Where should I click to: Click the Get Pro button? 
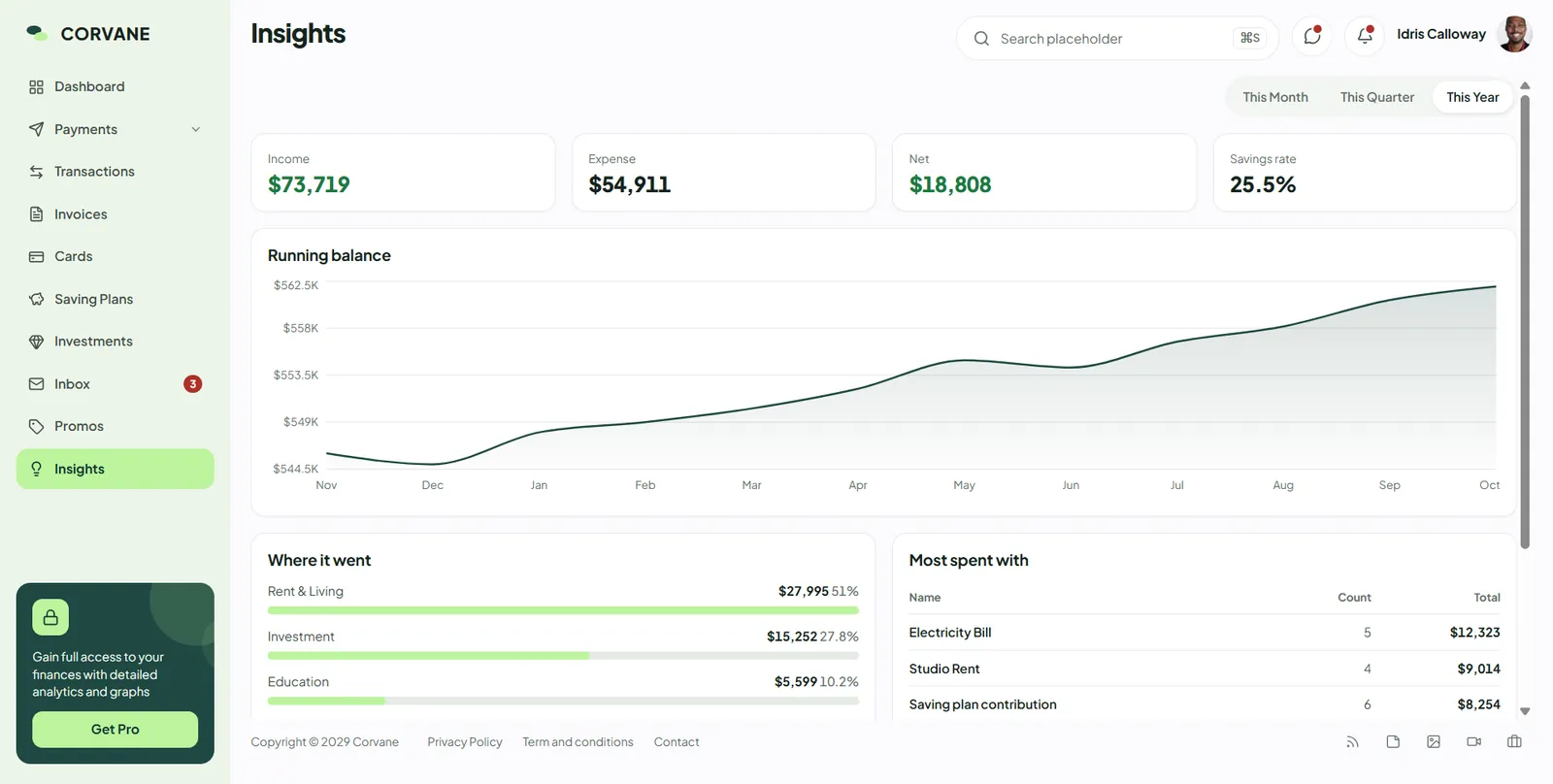point(116,730)
